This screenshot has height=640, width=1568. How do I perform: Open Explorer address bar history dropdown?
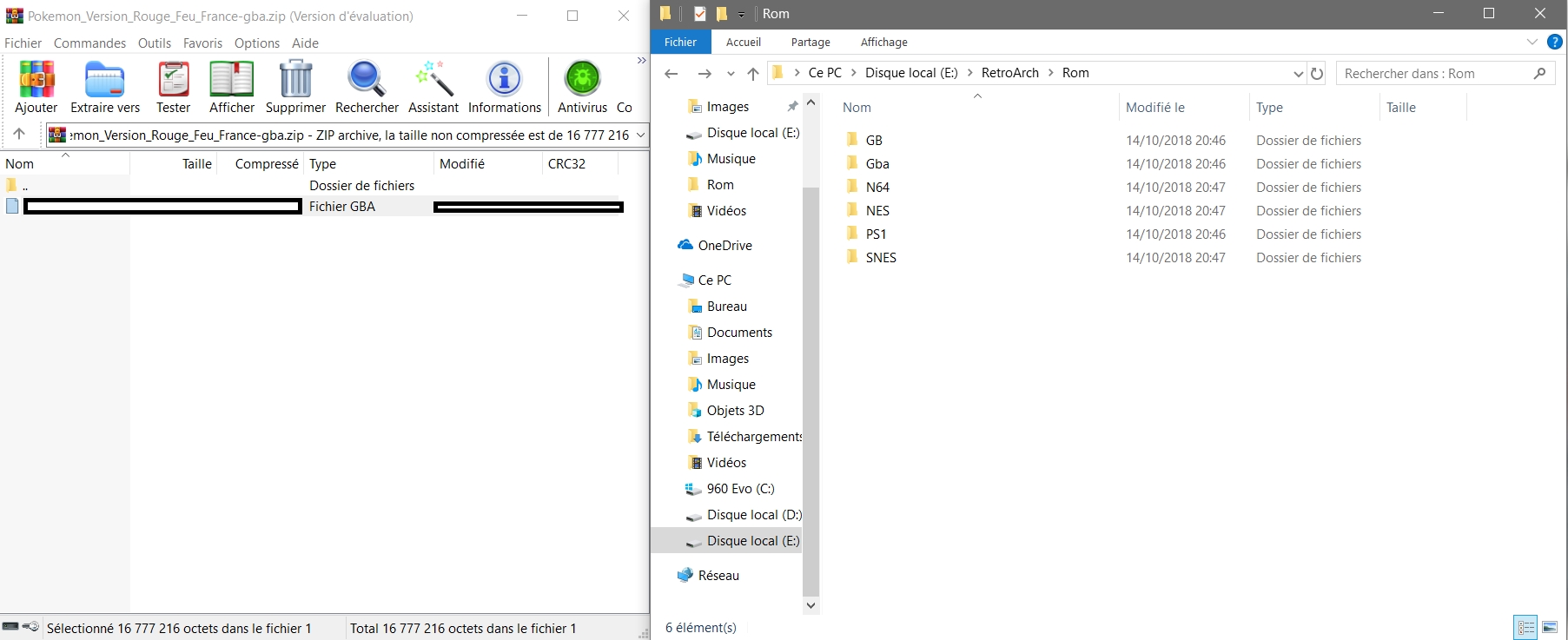pyautogui.click(x=1299, y=74)
